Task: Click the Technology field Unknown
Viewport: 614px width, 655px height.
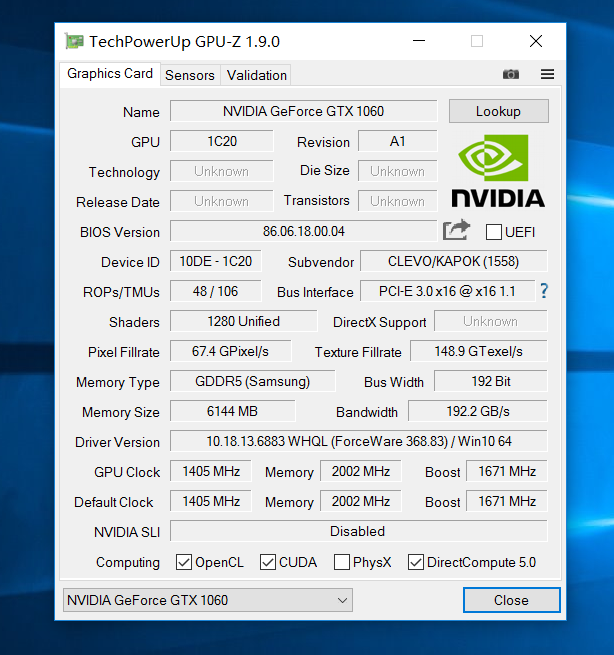Action: [222, 171]
